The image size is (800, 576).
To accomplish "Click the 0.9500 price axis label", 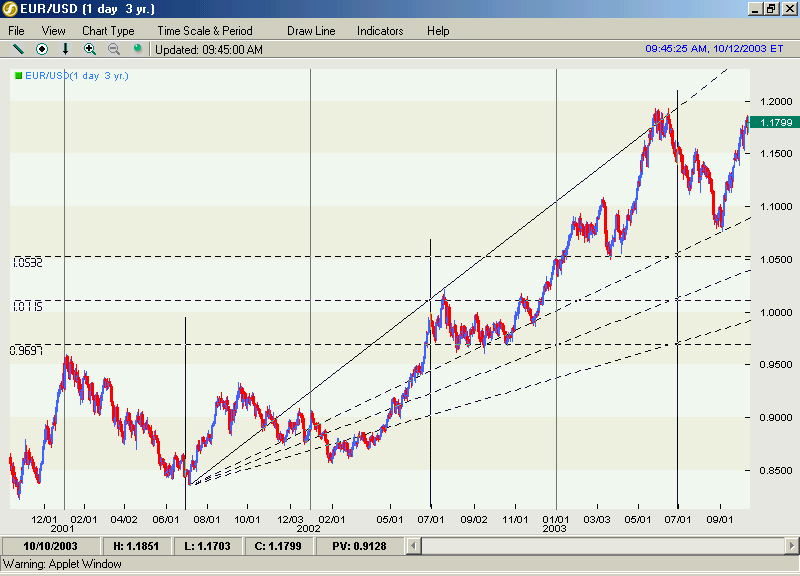I will pos(776,365).
